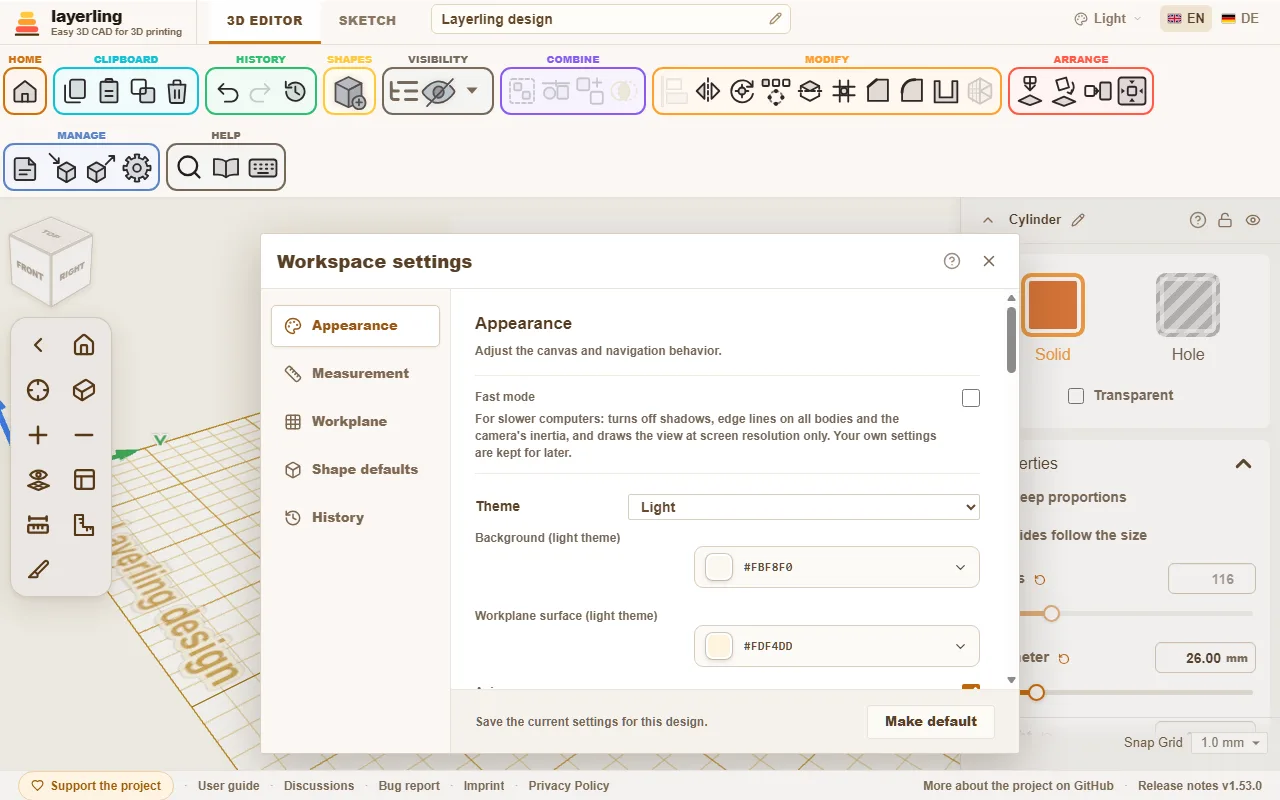Click the Import icon in Manage group
Image resolution: width=1280 pixels, height=800 pixels.
point(63,168)
